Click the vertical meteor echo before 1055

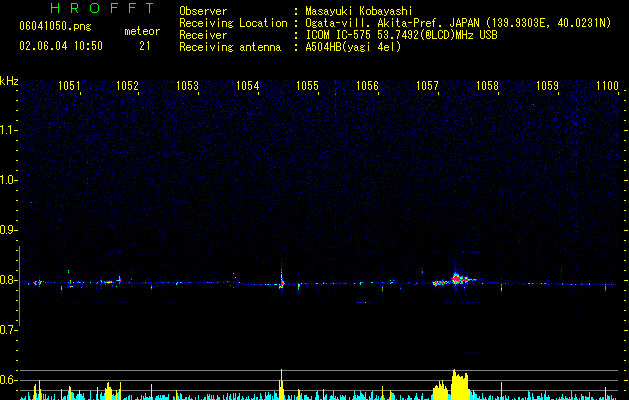tap(282, 279)
